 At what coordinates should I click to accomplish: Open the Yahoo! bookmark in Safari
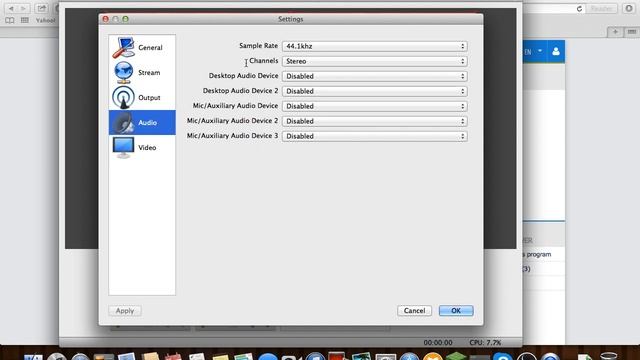45,20
